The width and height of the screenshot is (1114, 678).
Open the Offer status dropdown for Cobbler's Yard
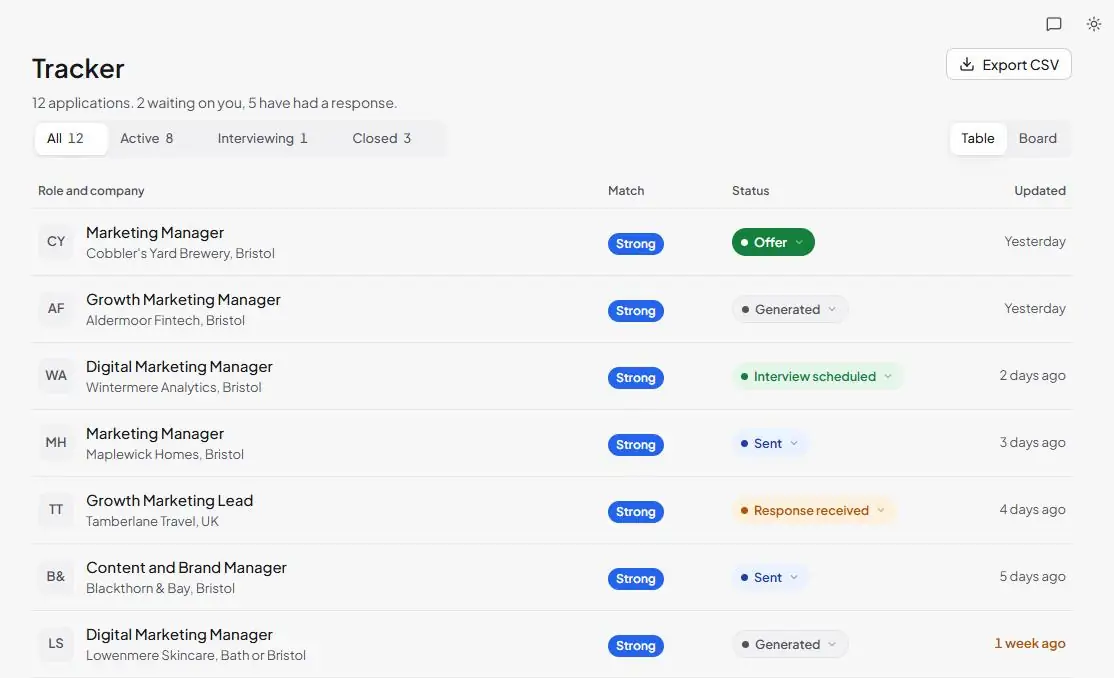pos(773,242)
